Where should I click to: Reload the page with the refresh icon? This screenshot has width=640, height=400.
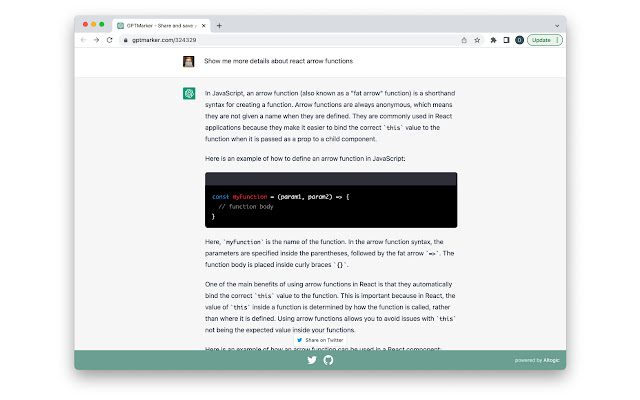(x=109, y=40)
